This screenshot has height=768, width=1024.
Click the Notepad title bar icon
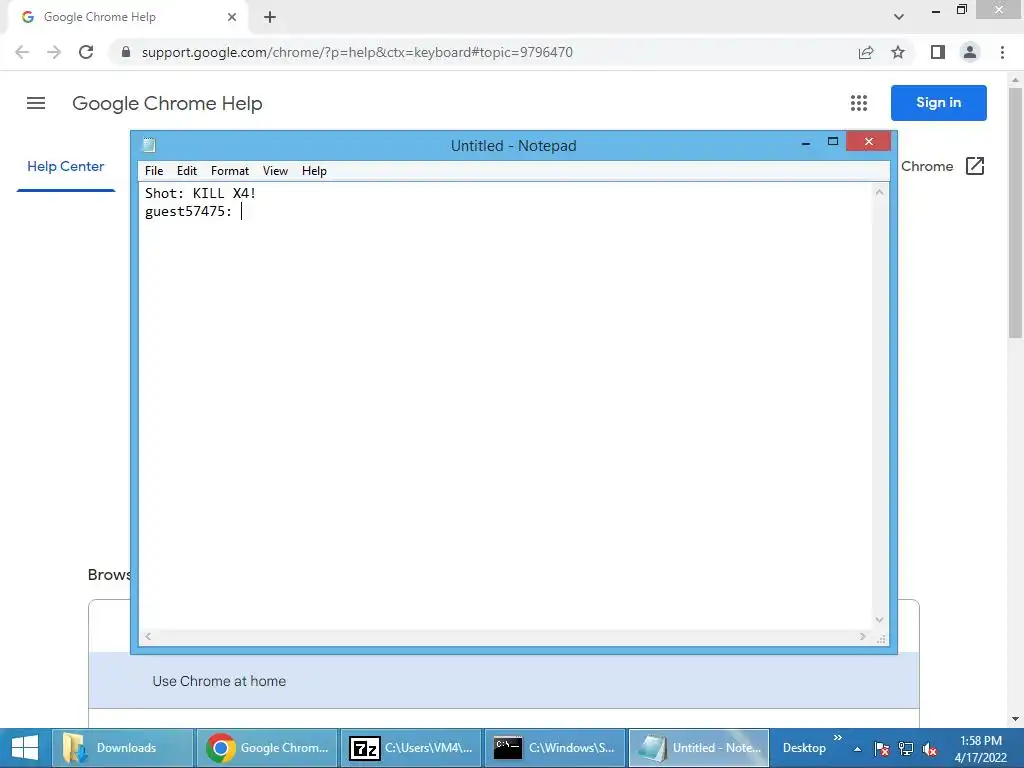[149, 145]
